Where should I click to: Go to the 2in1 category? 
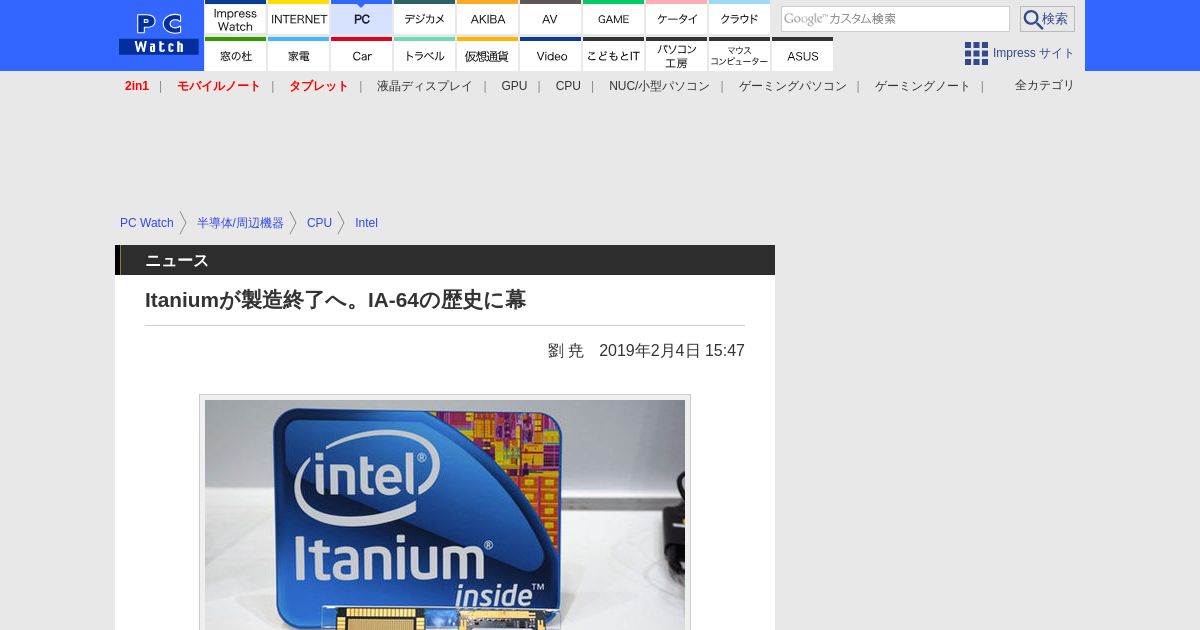pyautogui.click(x=137, y=86)
